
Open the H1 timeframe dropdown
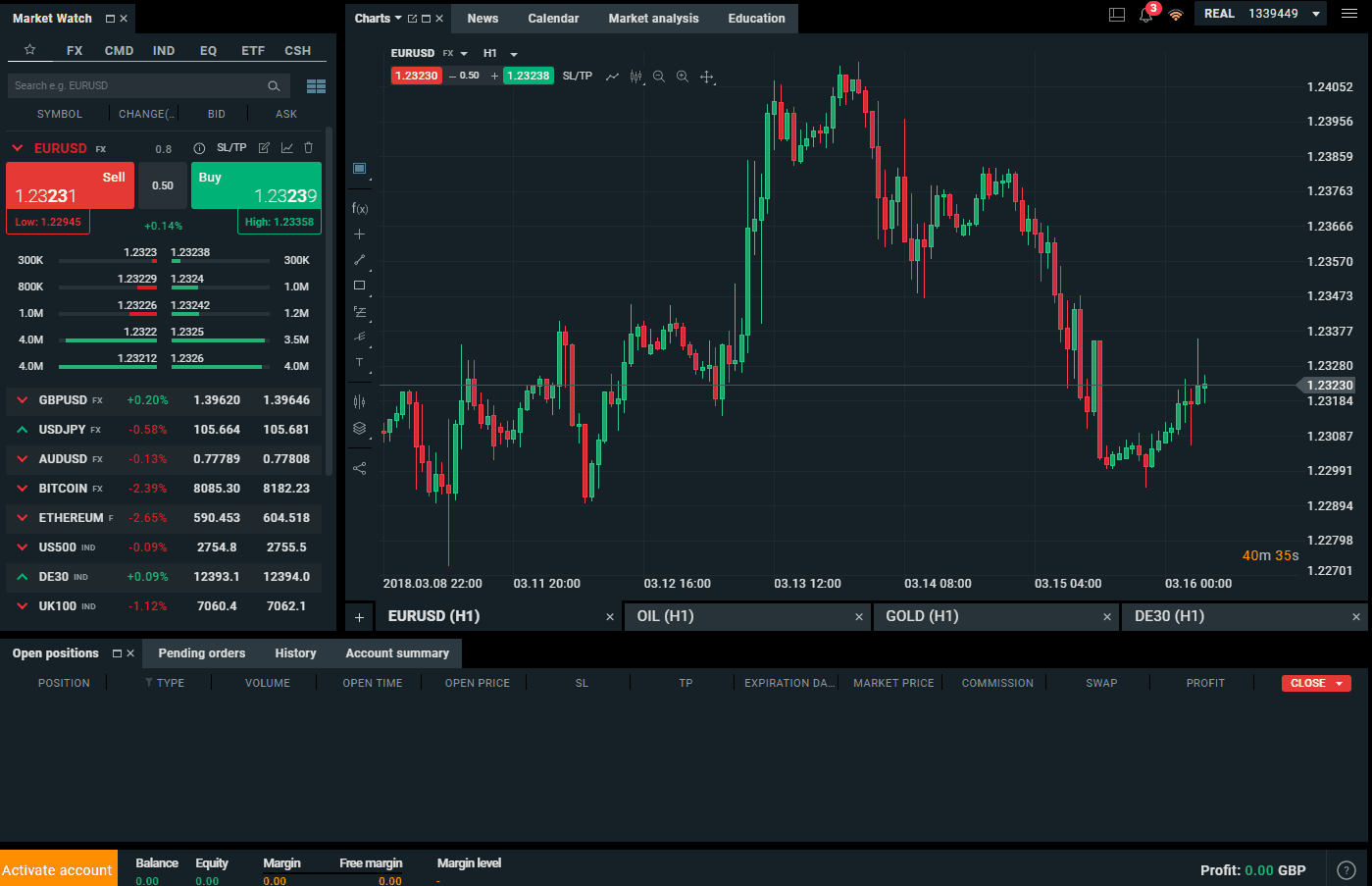[x=497, y=53]
